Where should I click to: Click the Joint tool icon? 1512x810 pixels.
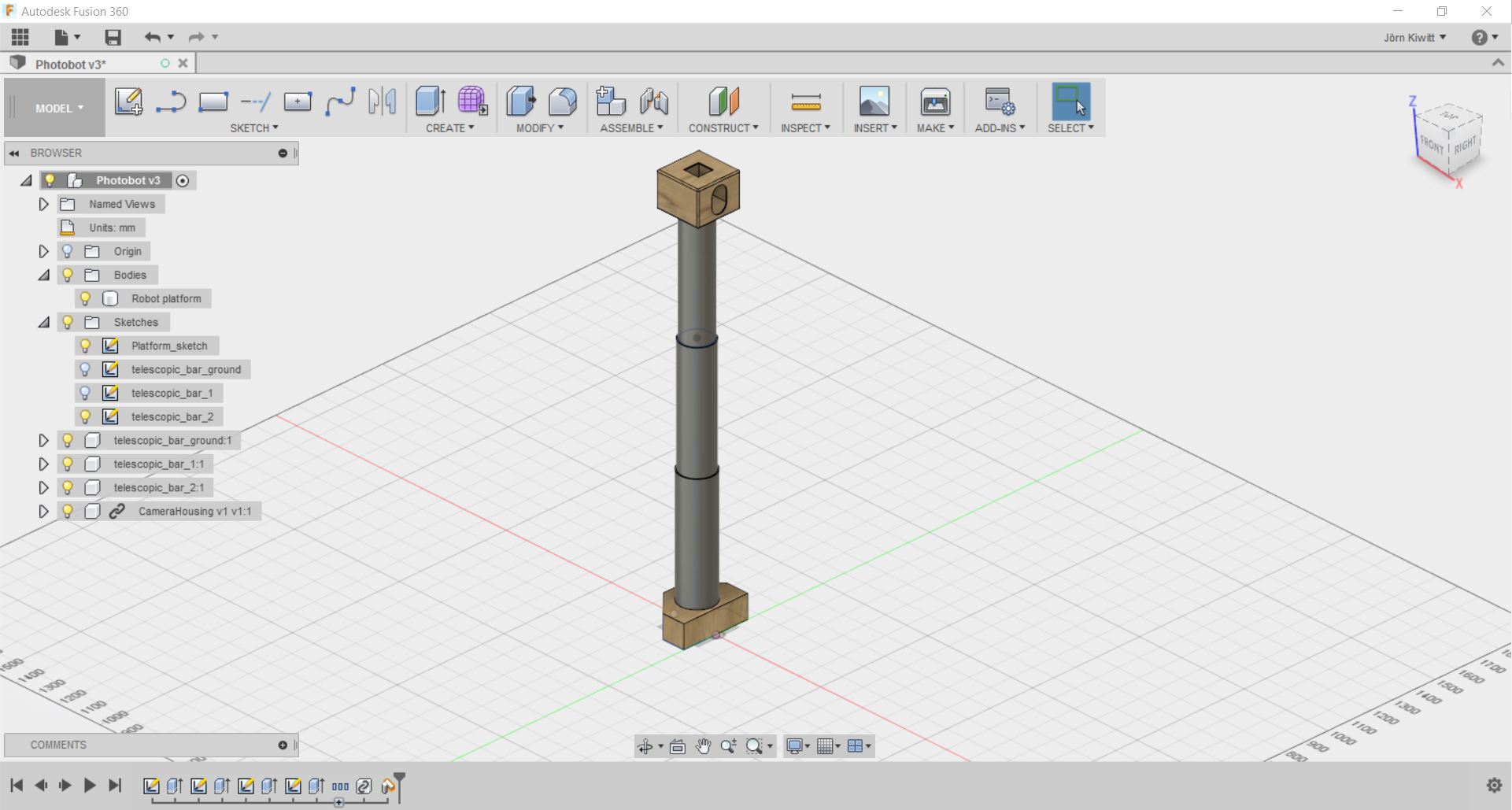click(x=653, y=102)
